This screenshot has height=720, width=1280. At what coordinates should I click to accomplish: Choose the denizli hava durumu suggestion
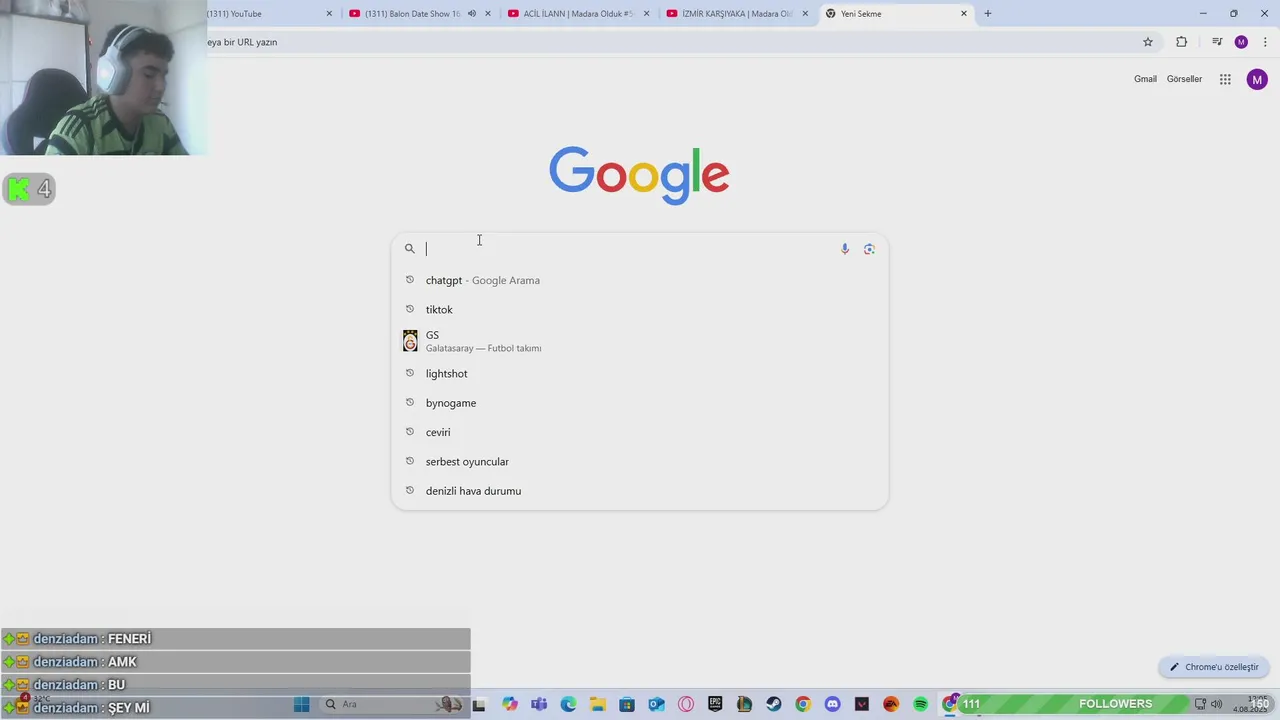tap(639, 491)
